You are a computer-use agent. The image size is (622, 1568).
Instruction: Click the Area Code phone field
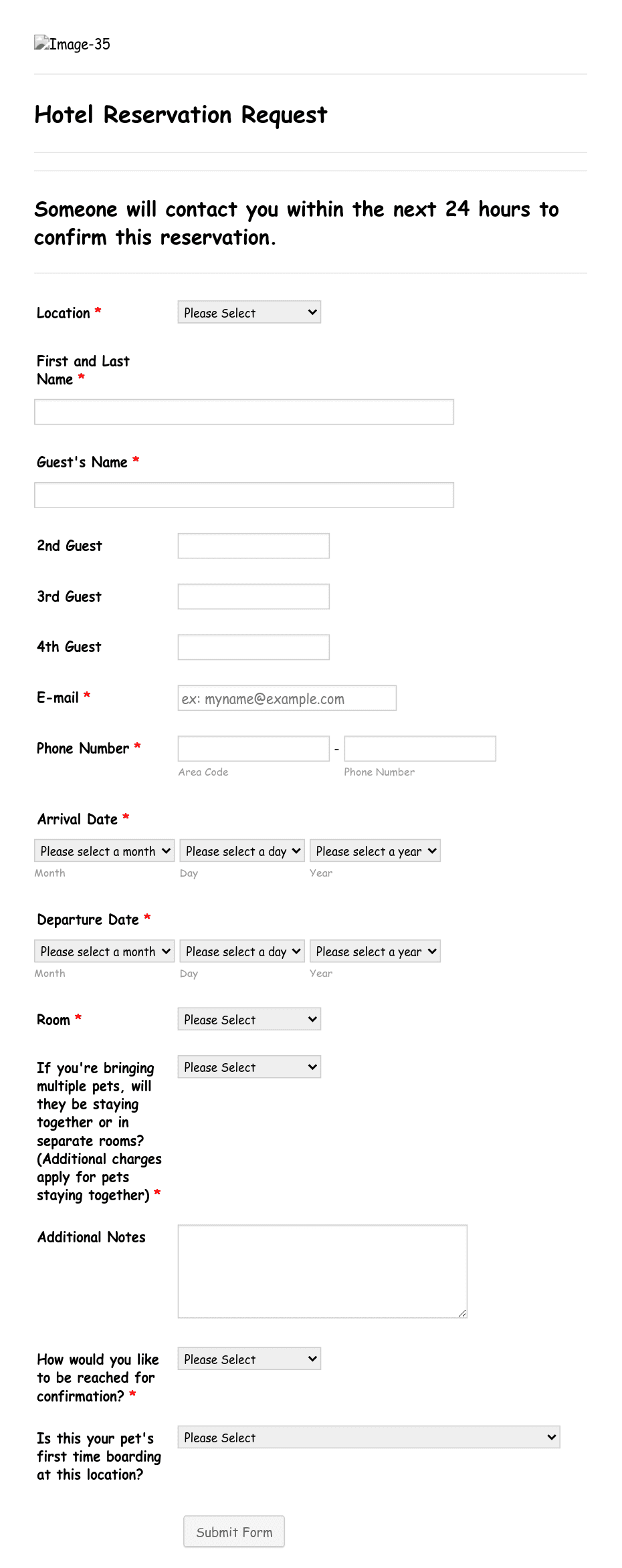coord(252,748)
